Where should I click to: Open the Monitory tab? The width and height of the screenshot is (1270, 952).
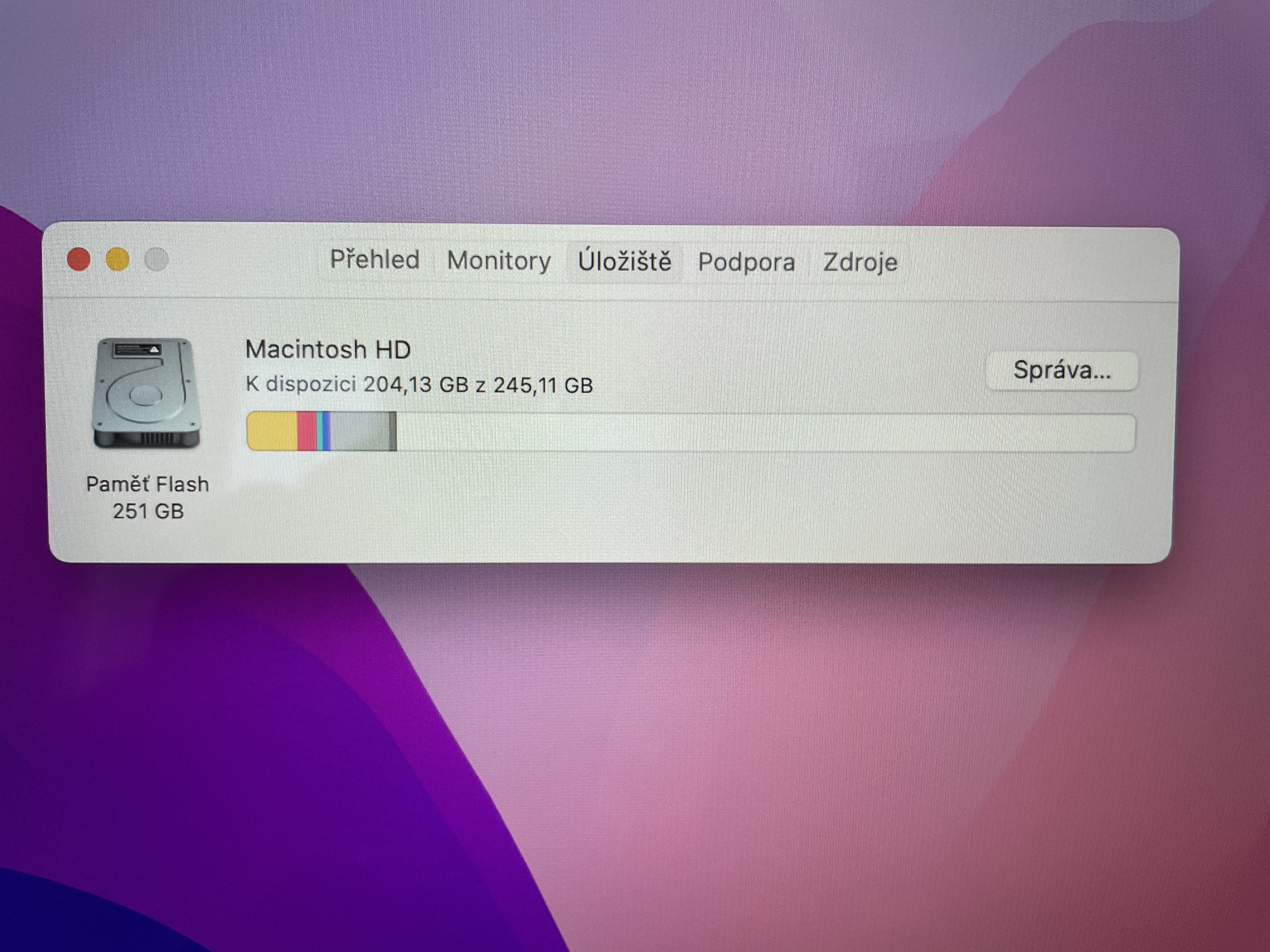tap(498, 261)
